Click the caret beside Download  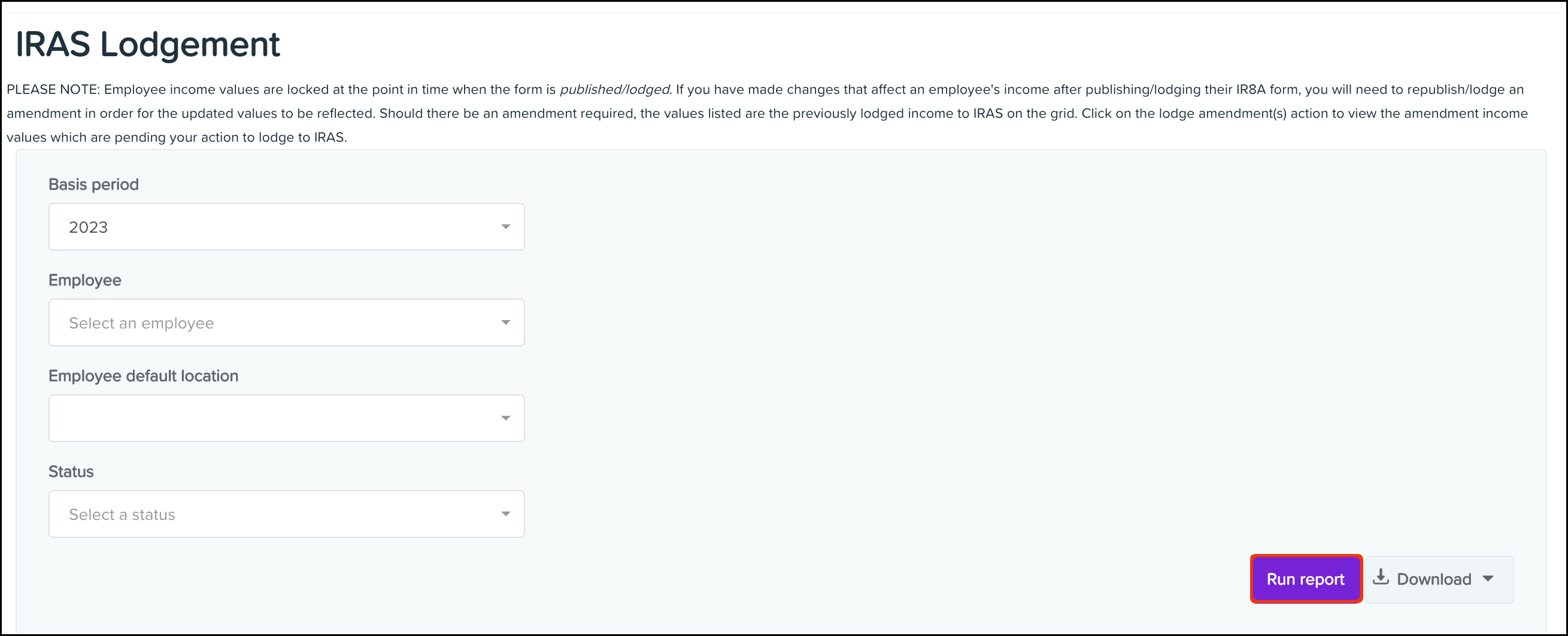click(x=1488, y=579)
